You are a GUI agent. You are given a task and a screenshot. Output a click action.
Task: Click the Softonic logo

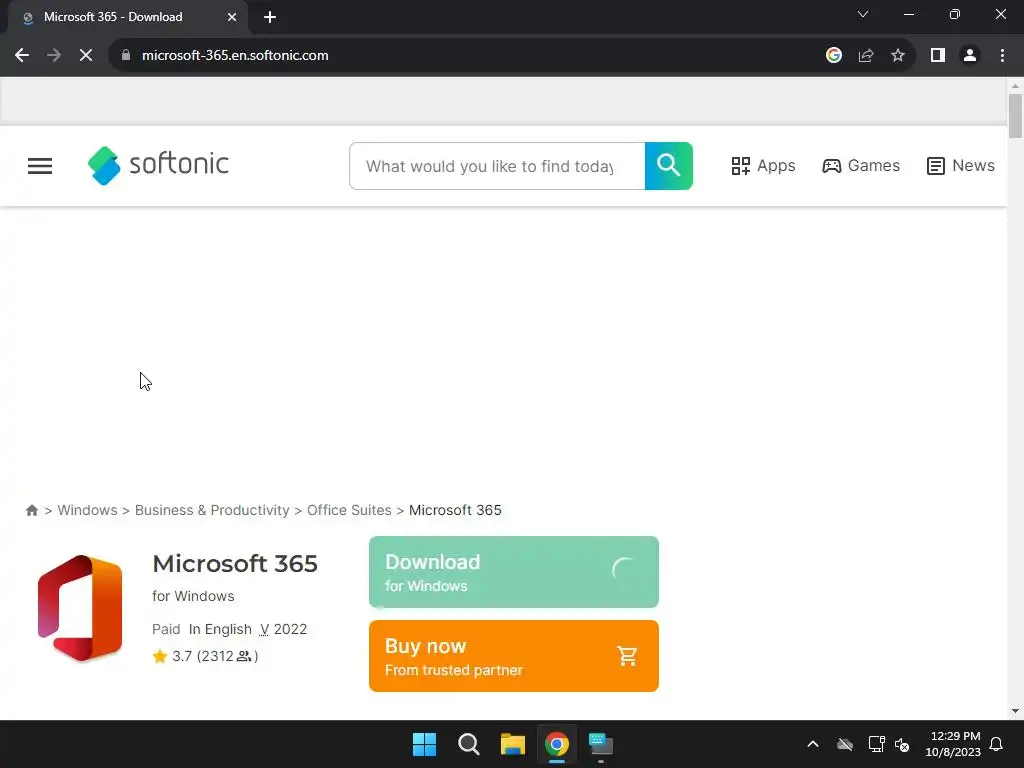pyautogui.click(x=158, y=165)
